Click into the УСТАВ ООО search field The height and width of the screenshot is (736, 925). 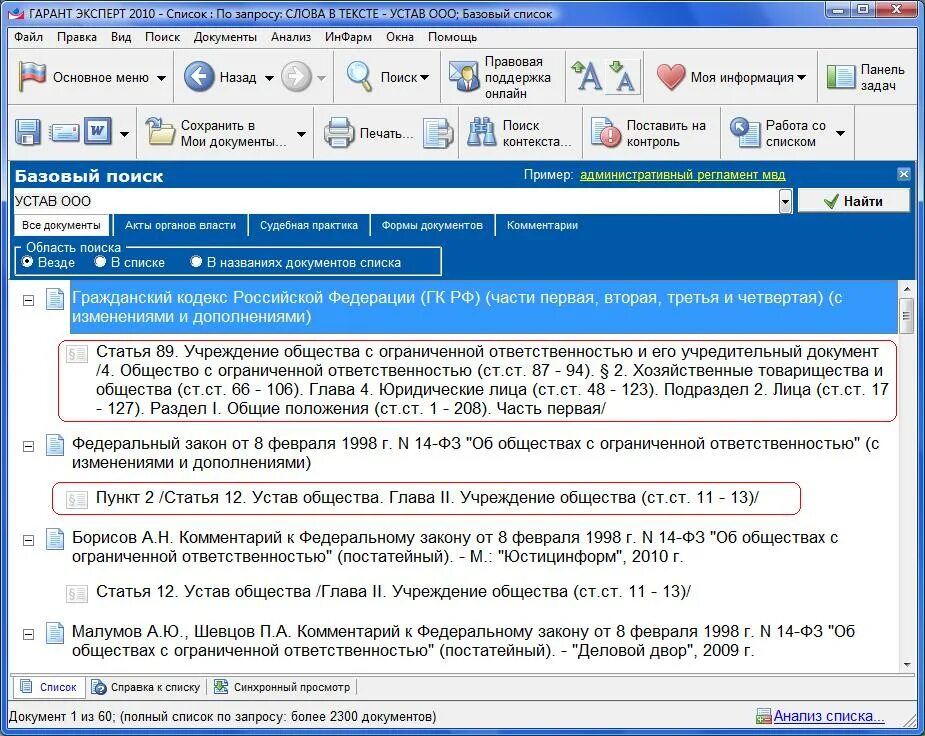tap(395, 201)
